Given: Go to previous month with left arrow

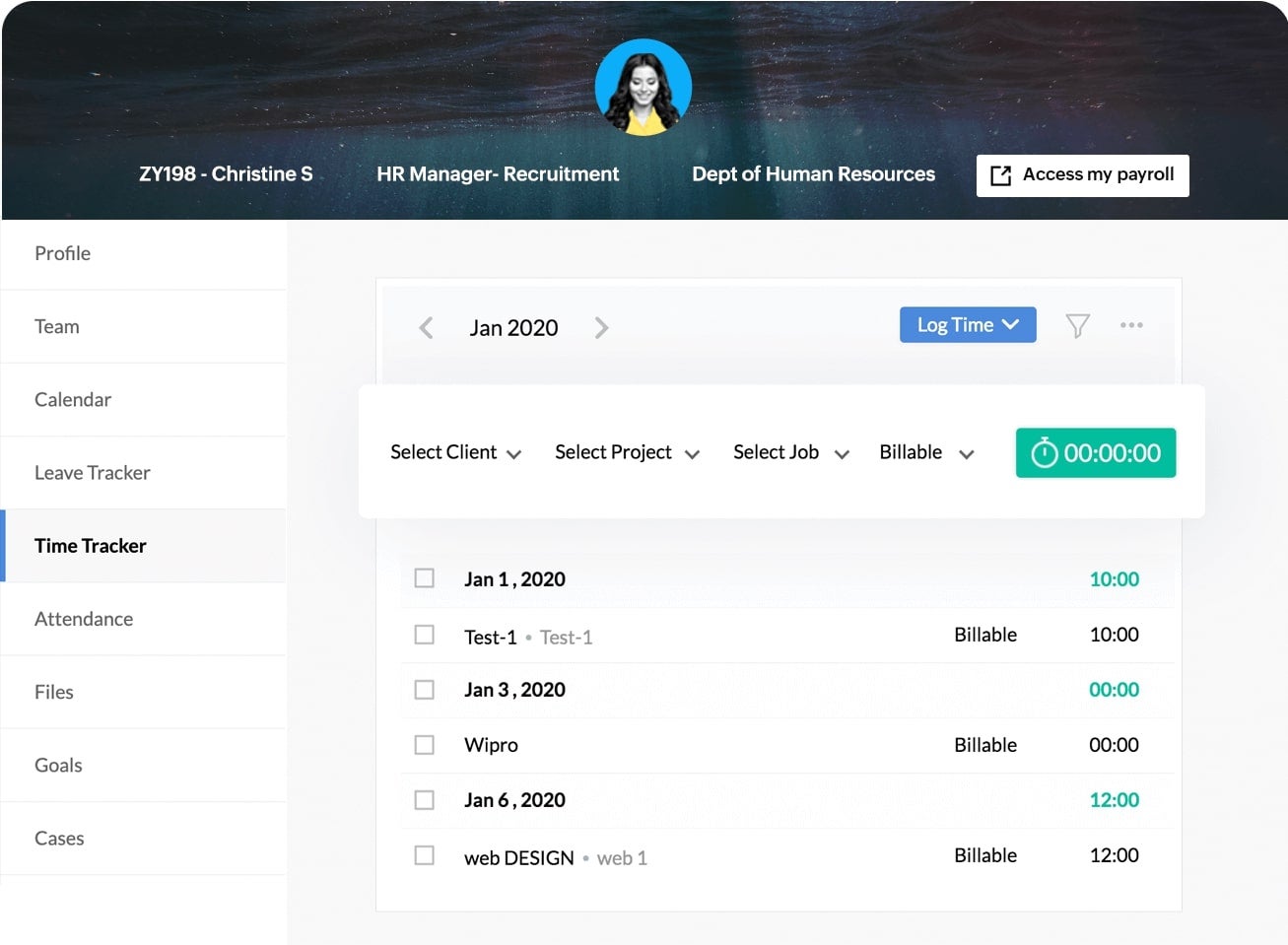Looking at the screenshot, I should pos(426,328).
